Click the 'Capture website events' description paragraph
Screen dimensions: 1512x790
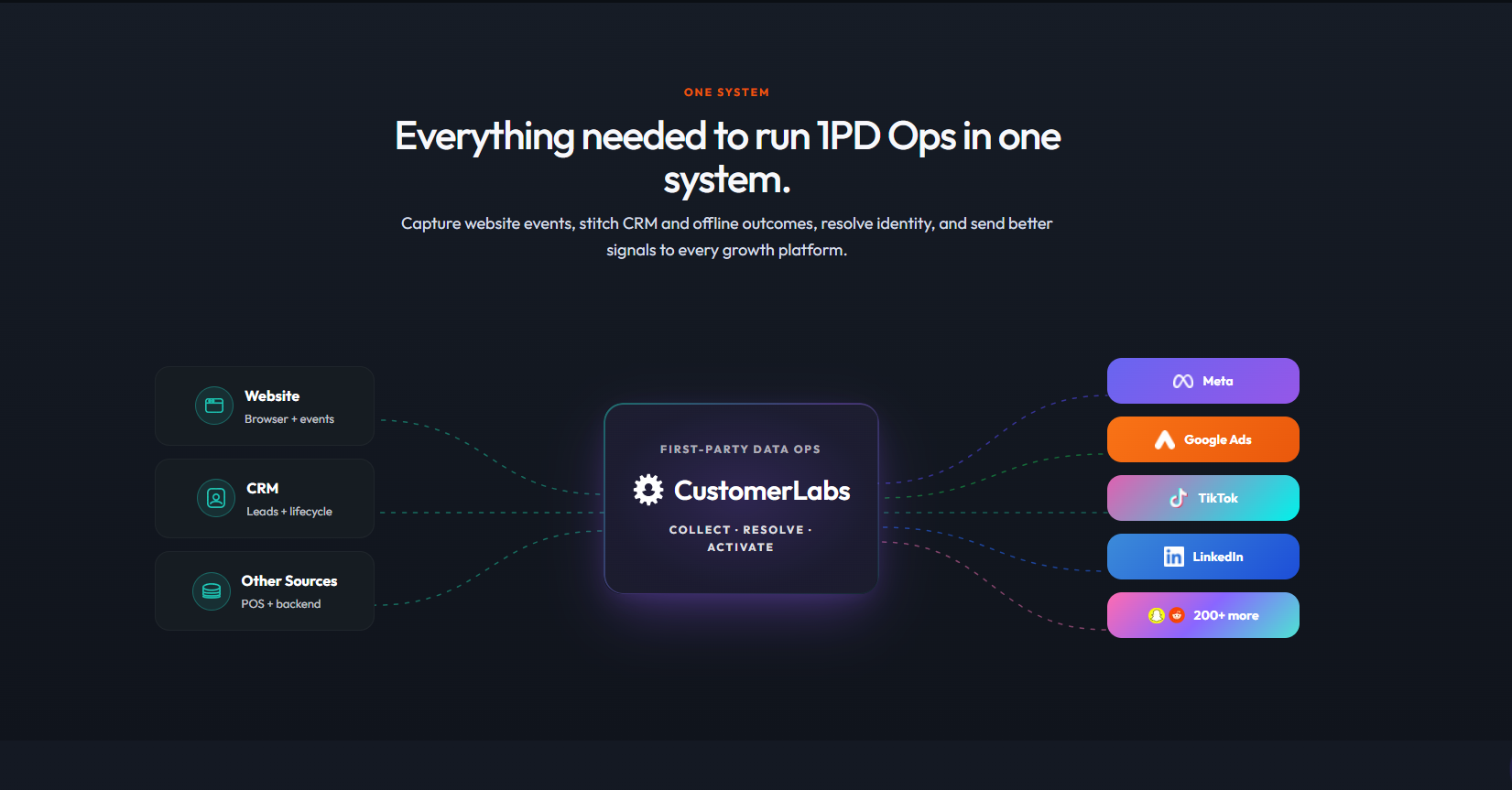pyautogui.click(x=727, y=236)
